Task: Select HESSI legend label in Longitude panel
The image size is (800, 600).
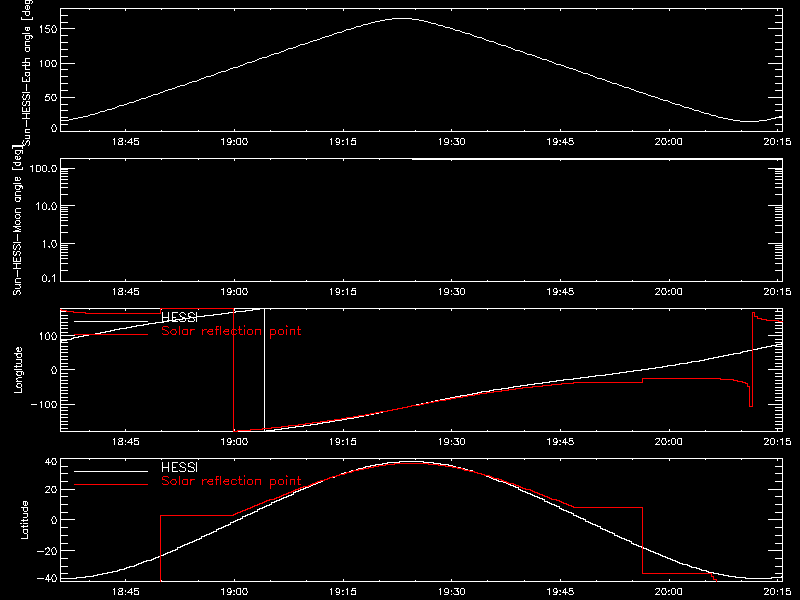Action: pos(179,317)
